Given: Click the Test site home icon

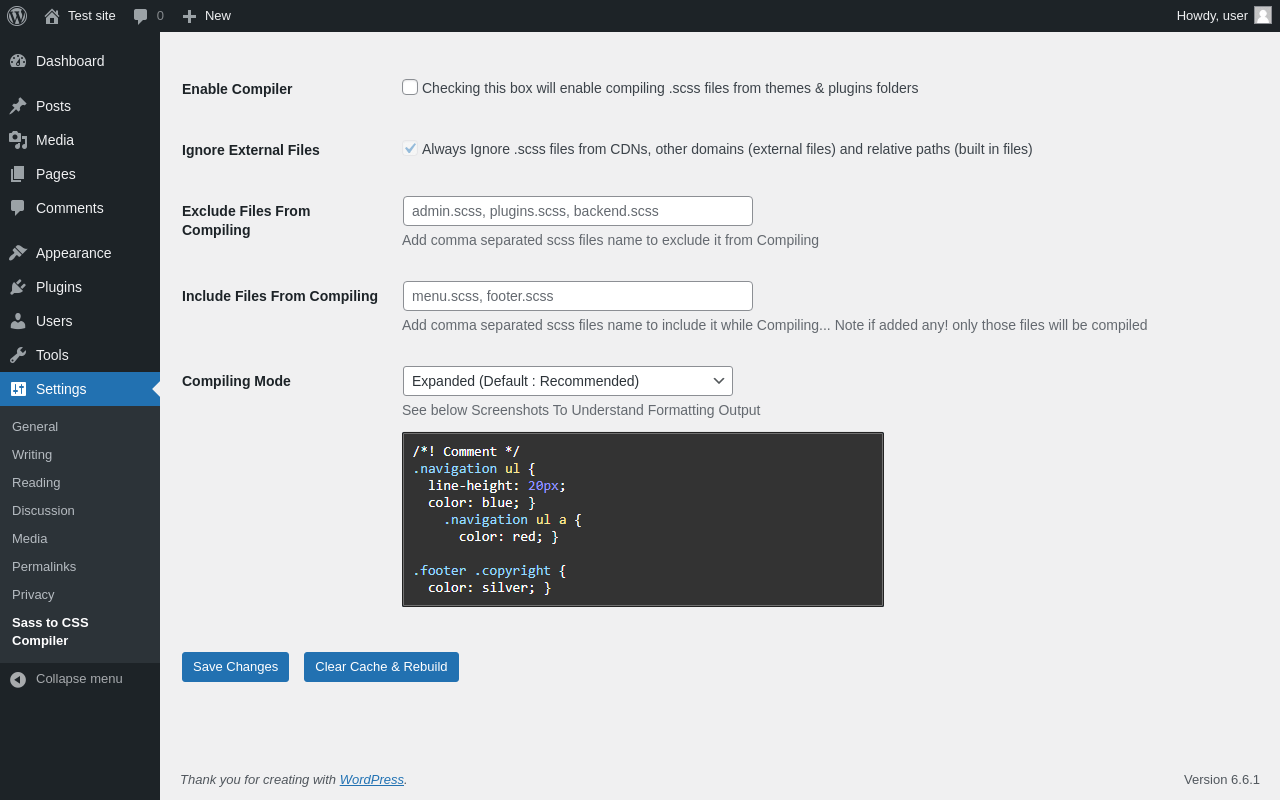Looking at the screenshot, I should click(52, 16).
